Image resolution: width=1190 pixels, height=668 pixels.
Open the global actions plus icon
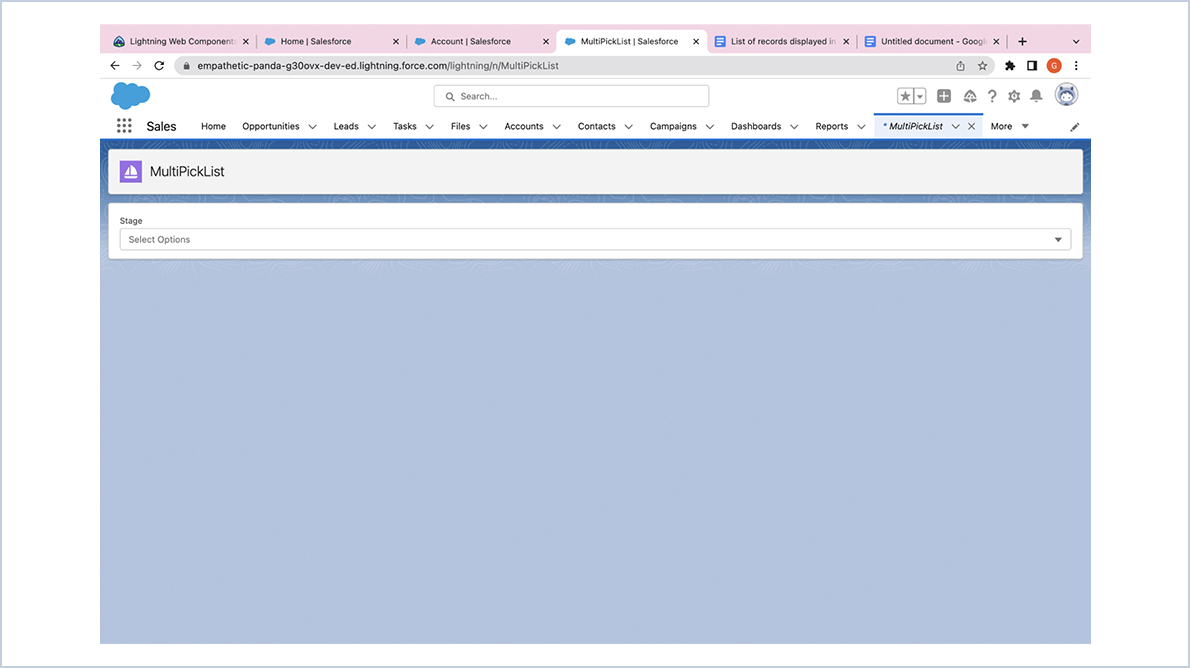coord(943,95)
